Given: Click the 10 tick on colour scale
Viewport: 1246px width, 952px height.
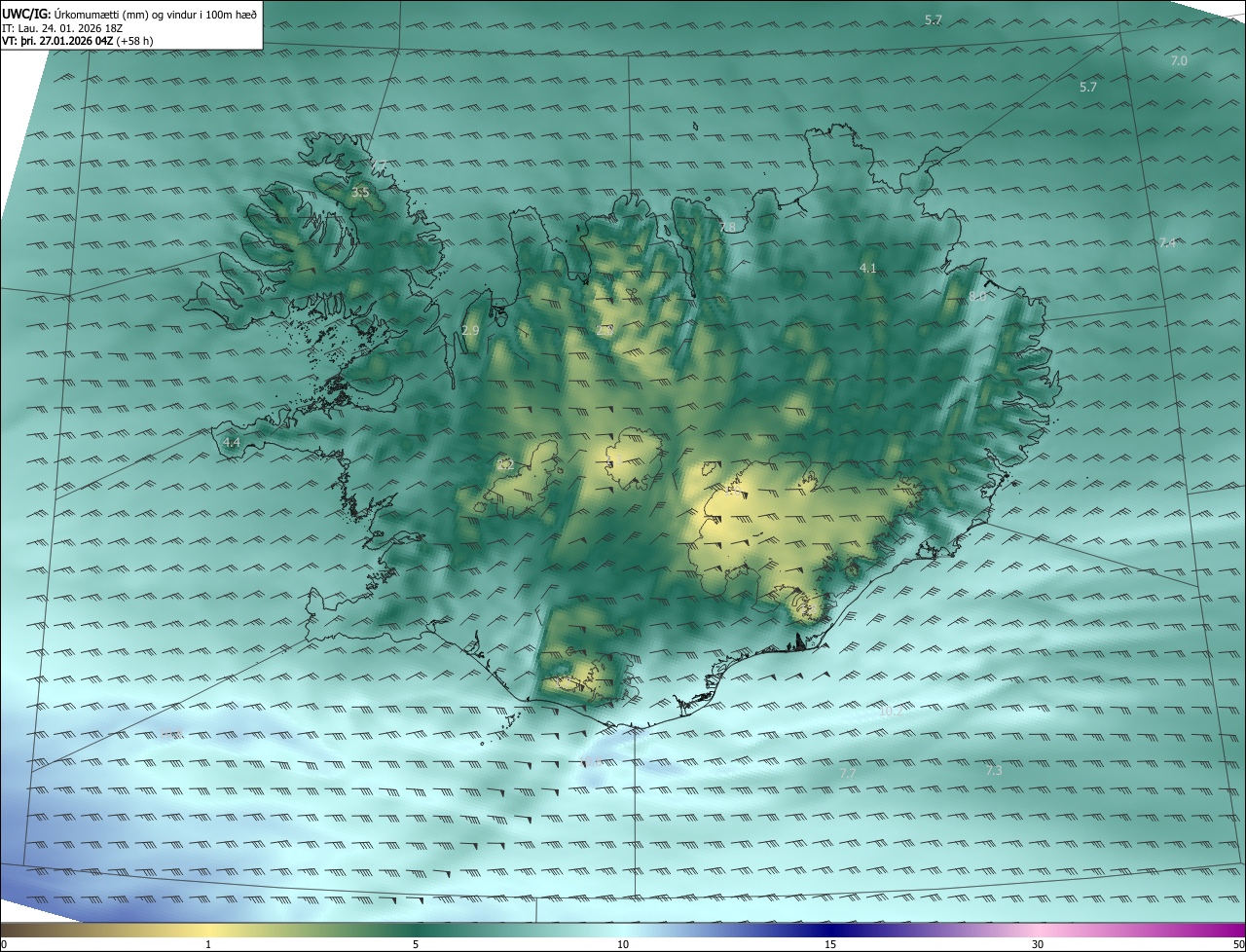Looking at the screenshot, I should coord(623,944).
